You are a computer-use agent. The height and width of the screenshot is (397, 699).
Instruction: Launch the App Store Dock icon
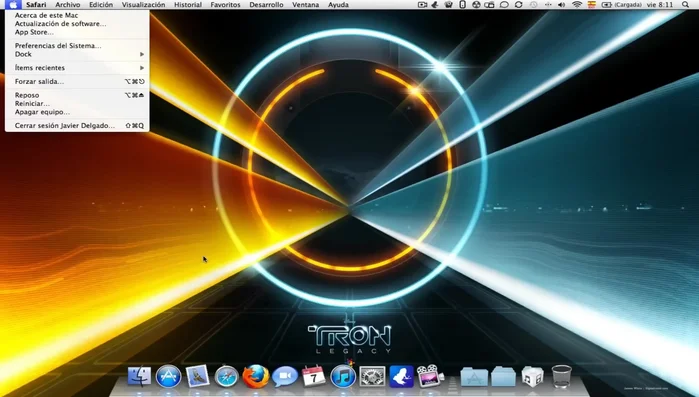[169, 377]
